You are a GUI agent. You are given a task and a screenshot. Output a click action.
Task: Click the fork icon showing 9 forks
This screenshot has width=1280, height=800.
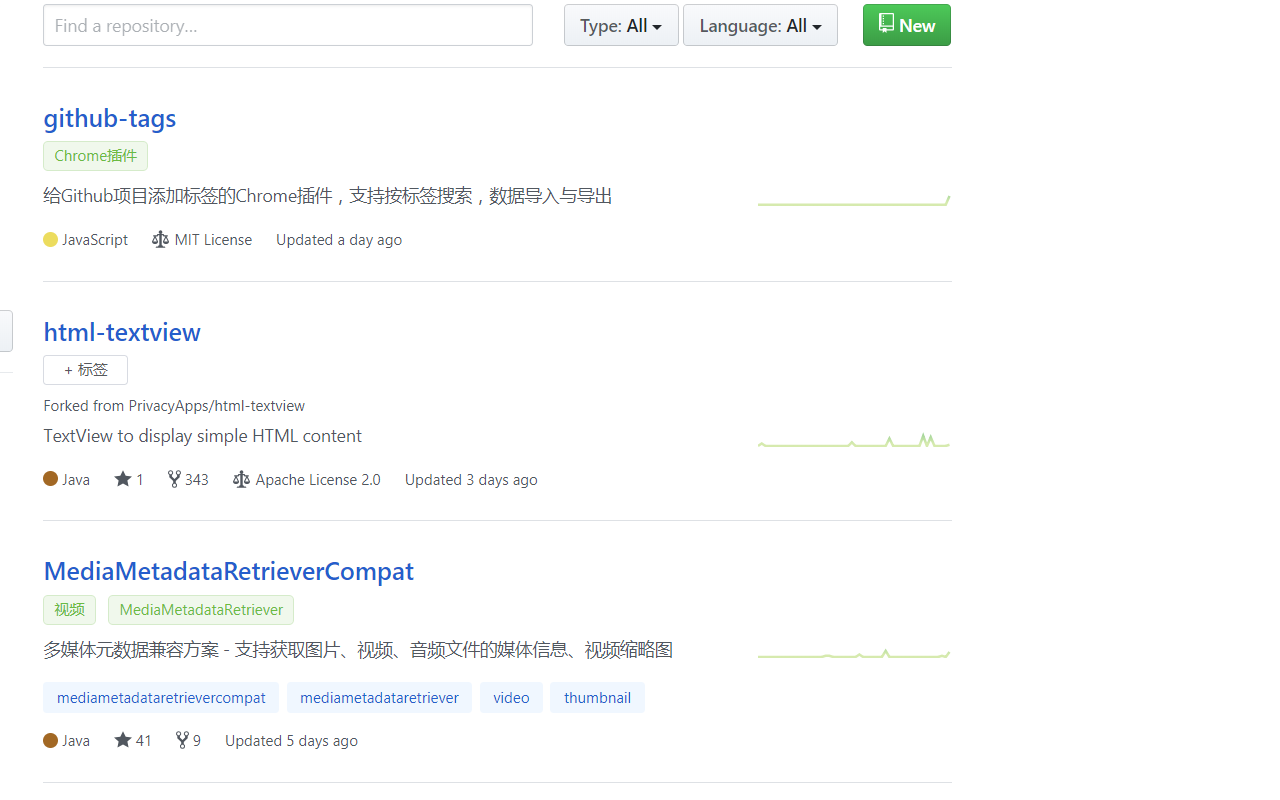[180, 740]
